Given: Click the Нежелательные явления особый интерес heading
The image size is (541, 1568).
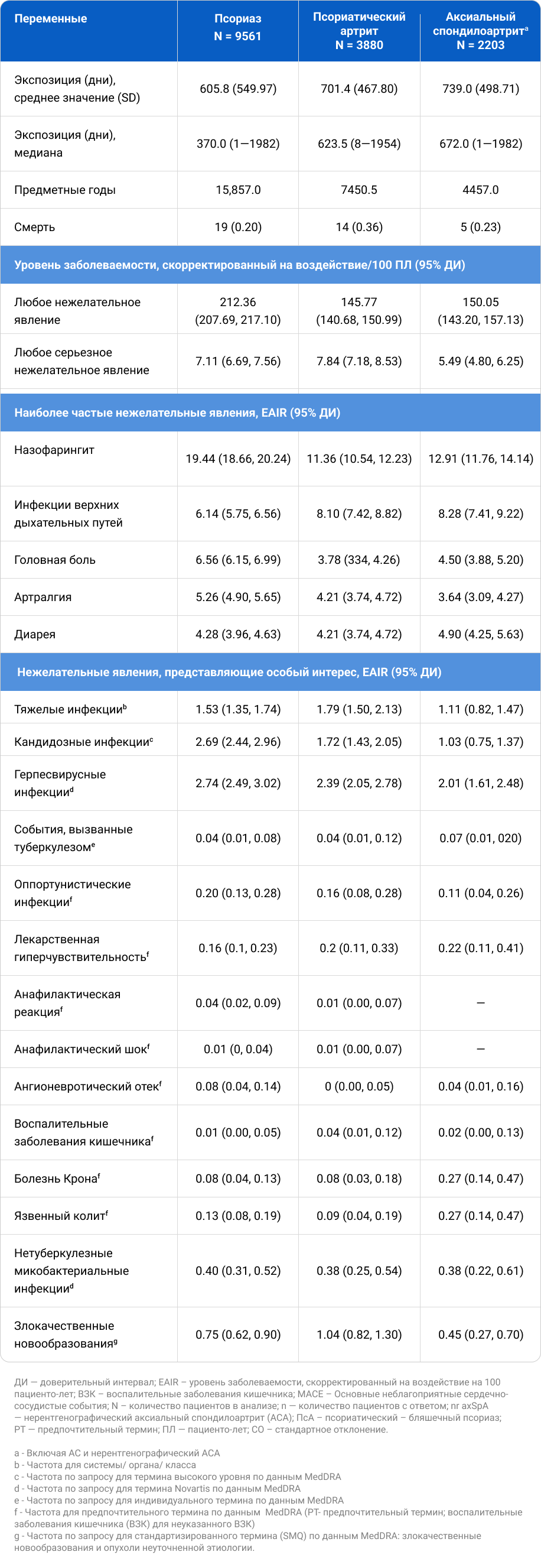Looking at the screenshot, I should [x=229, y=672].
